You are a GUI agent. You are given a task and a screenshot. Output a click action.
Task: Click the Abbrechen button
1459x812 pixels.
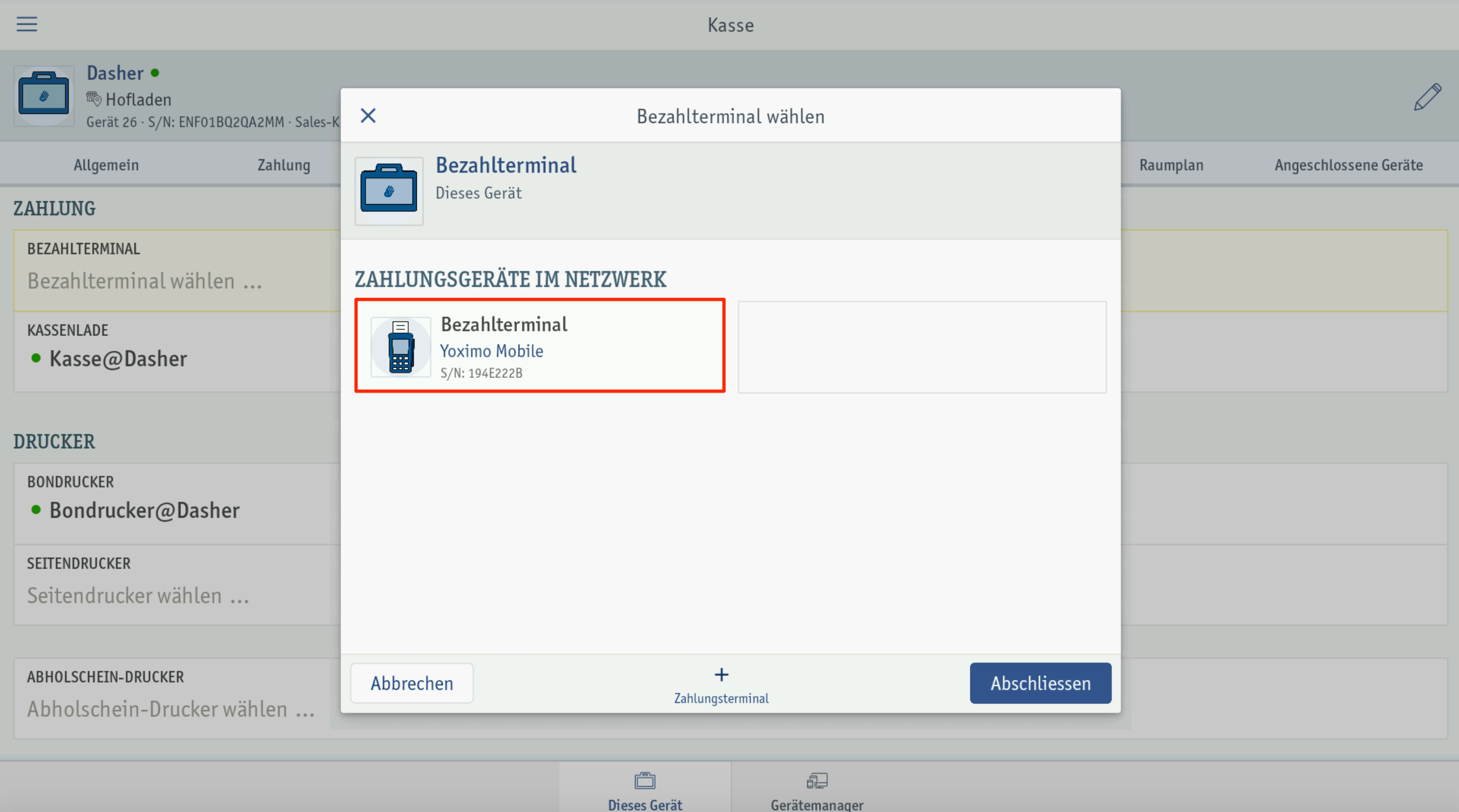coord(412,683)
